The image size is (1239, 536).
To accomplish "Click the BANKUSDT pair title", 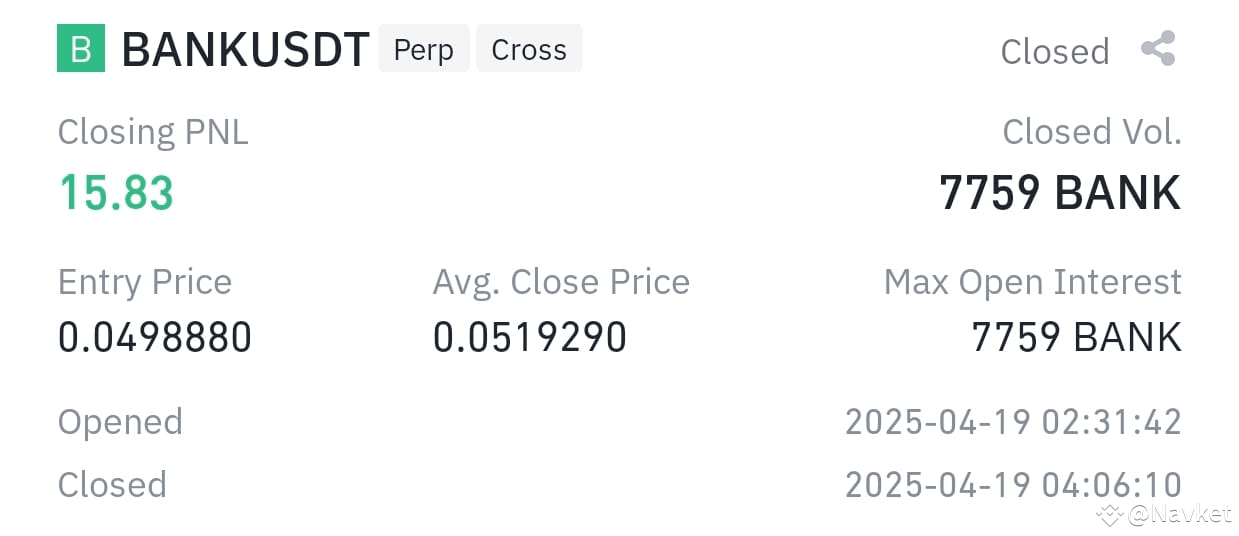I will point(245,50).
